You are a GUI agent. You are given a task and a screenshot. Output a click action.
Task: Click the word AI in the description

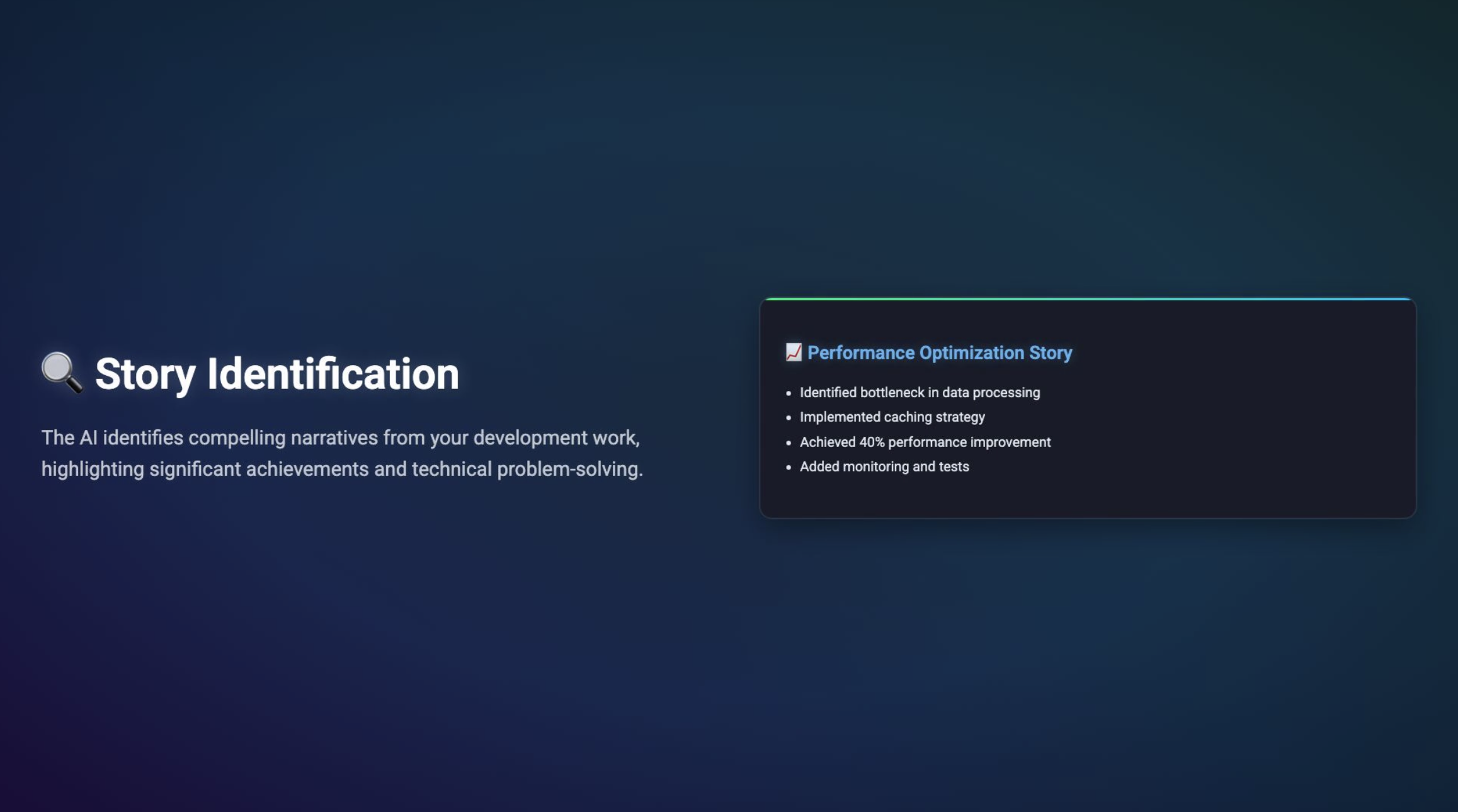(88, 438)
